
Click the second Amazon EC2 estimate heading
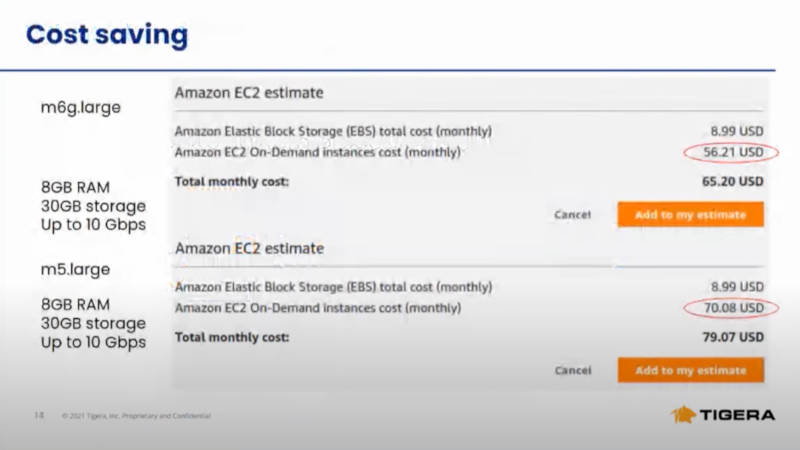(x=249, y=248)
